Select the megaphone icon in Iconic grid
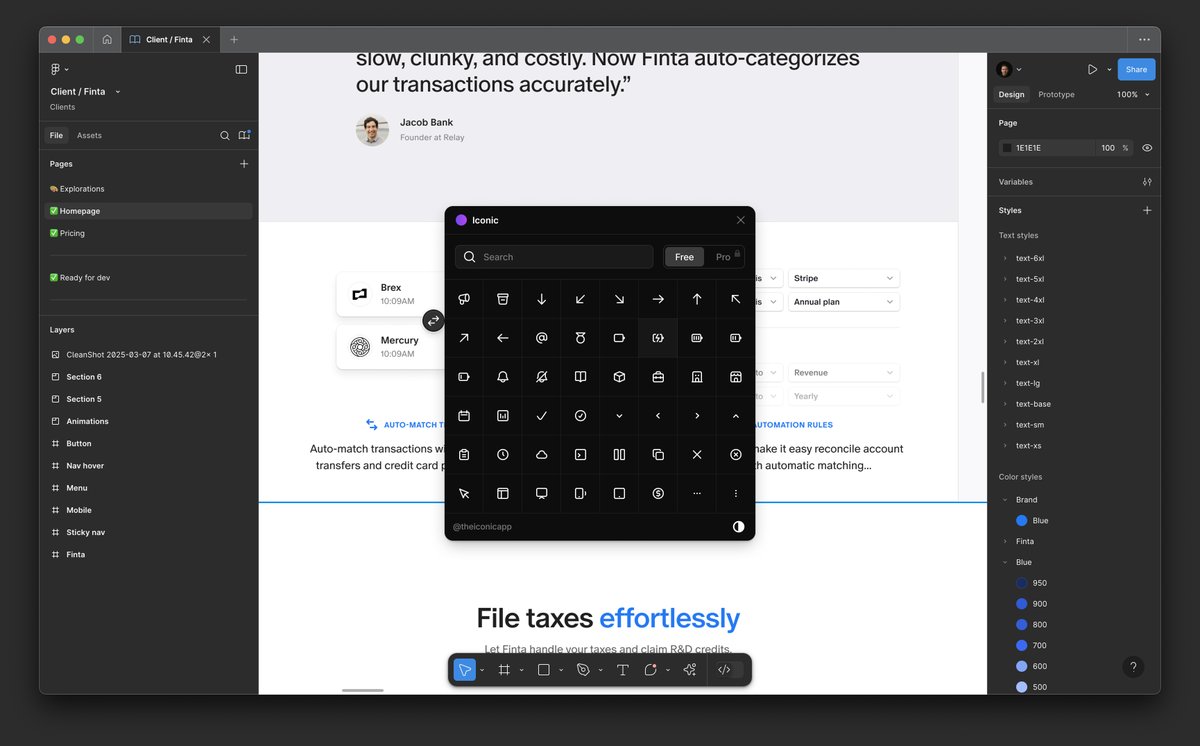Image resolution: width=1200 pixels, height=746 pixels. click(464, 299)
